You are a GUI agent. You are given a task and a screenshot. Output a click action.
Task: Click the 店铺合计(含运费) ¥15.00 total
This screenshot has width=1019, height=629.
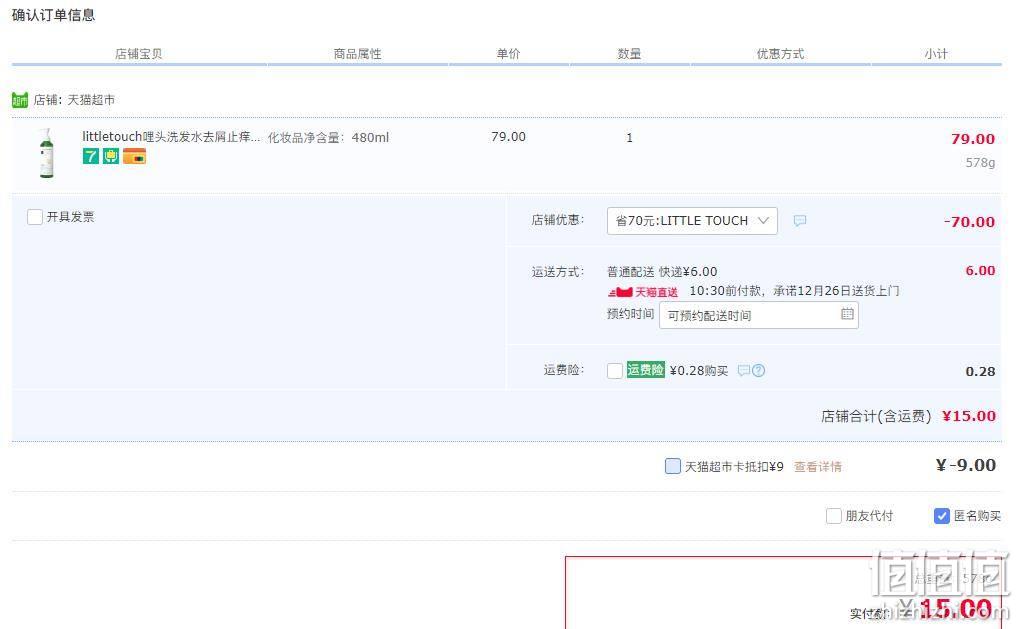click(908, 416)
